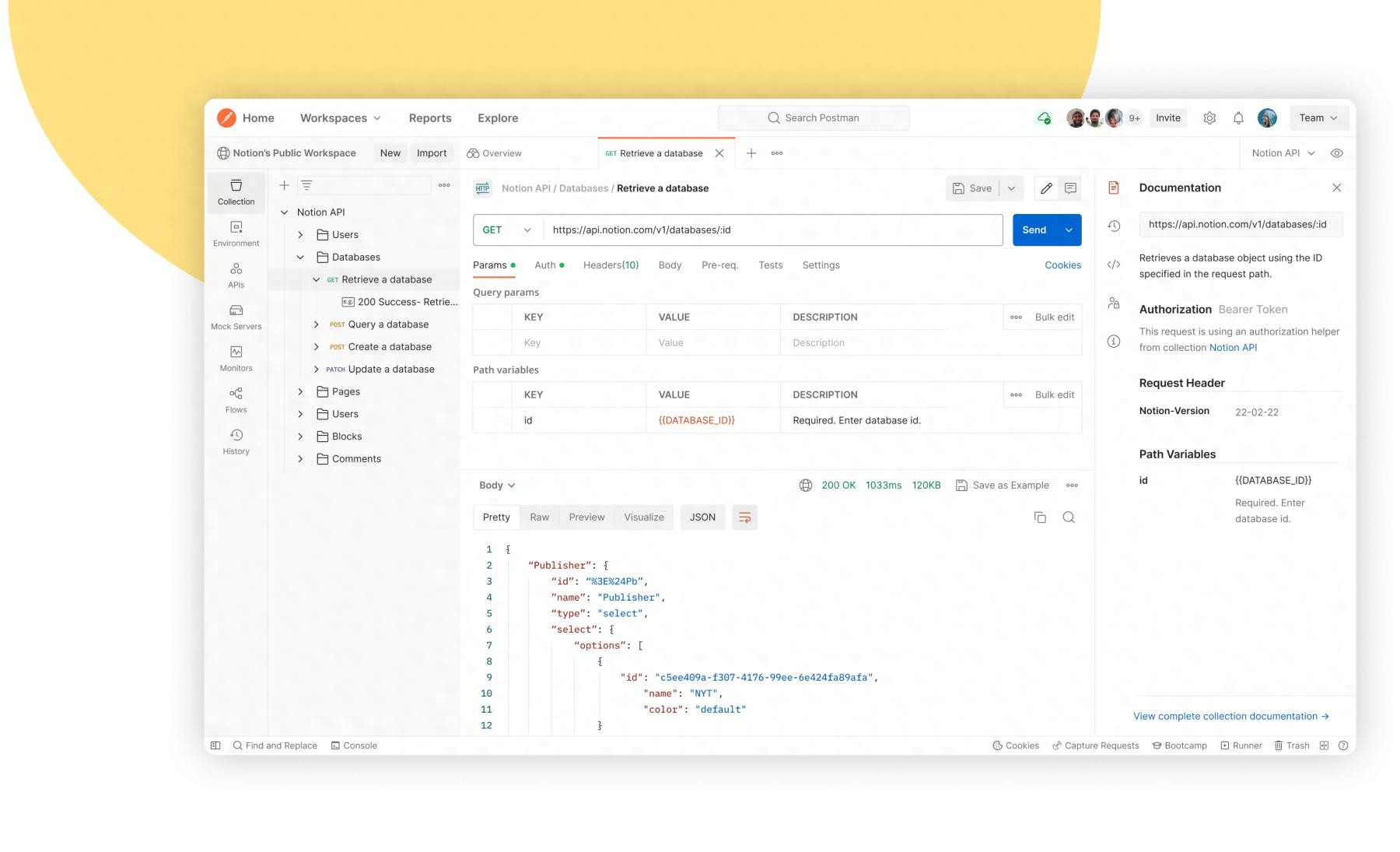Open View complete collection documentation link
1400x852 pixels.
pos(1230,717)
